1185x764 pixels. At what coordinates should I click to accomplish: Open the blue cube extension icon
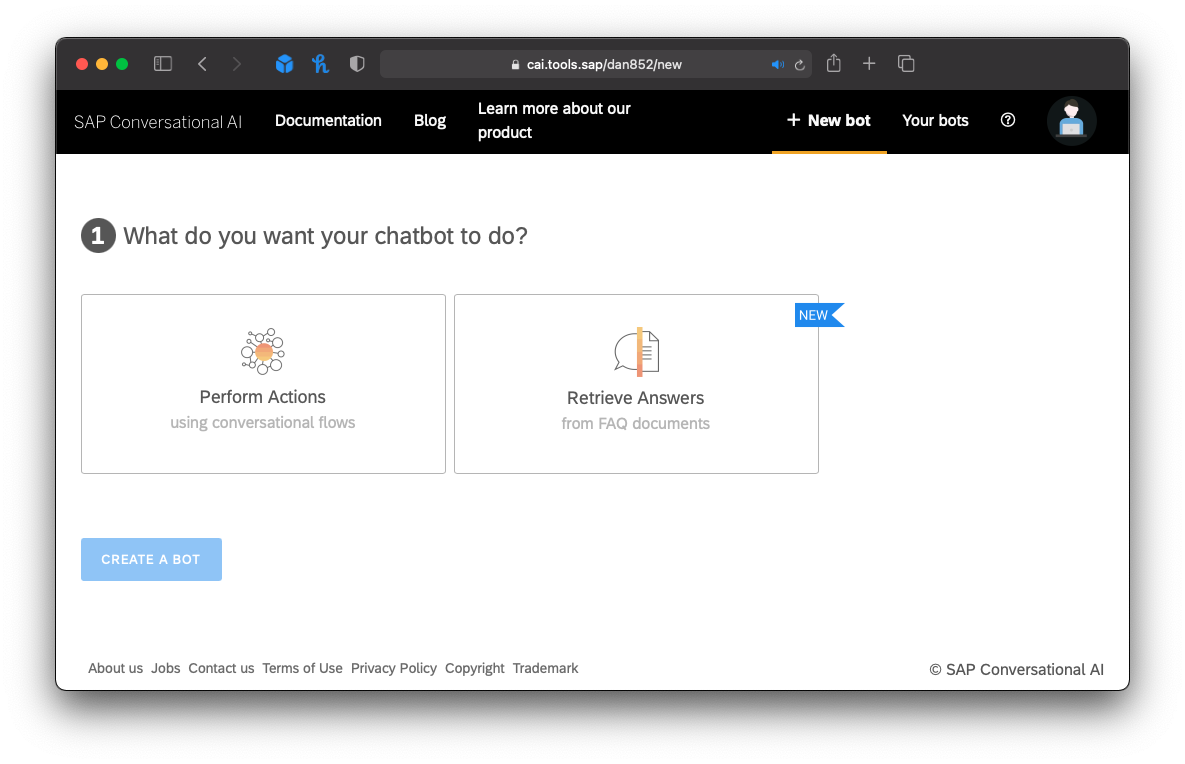click(284, 64)
